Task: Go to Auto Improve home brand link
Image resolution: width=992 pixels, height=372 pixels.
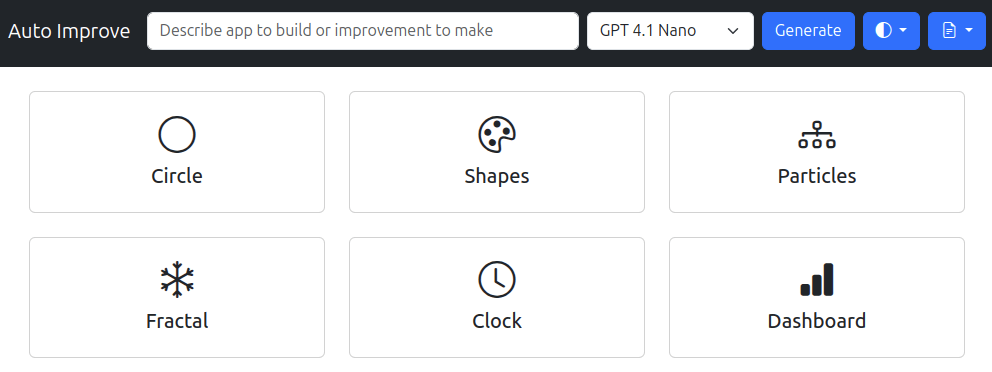Action: (69, 31)
